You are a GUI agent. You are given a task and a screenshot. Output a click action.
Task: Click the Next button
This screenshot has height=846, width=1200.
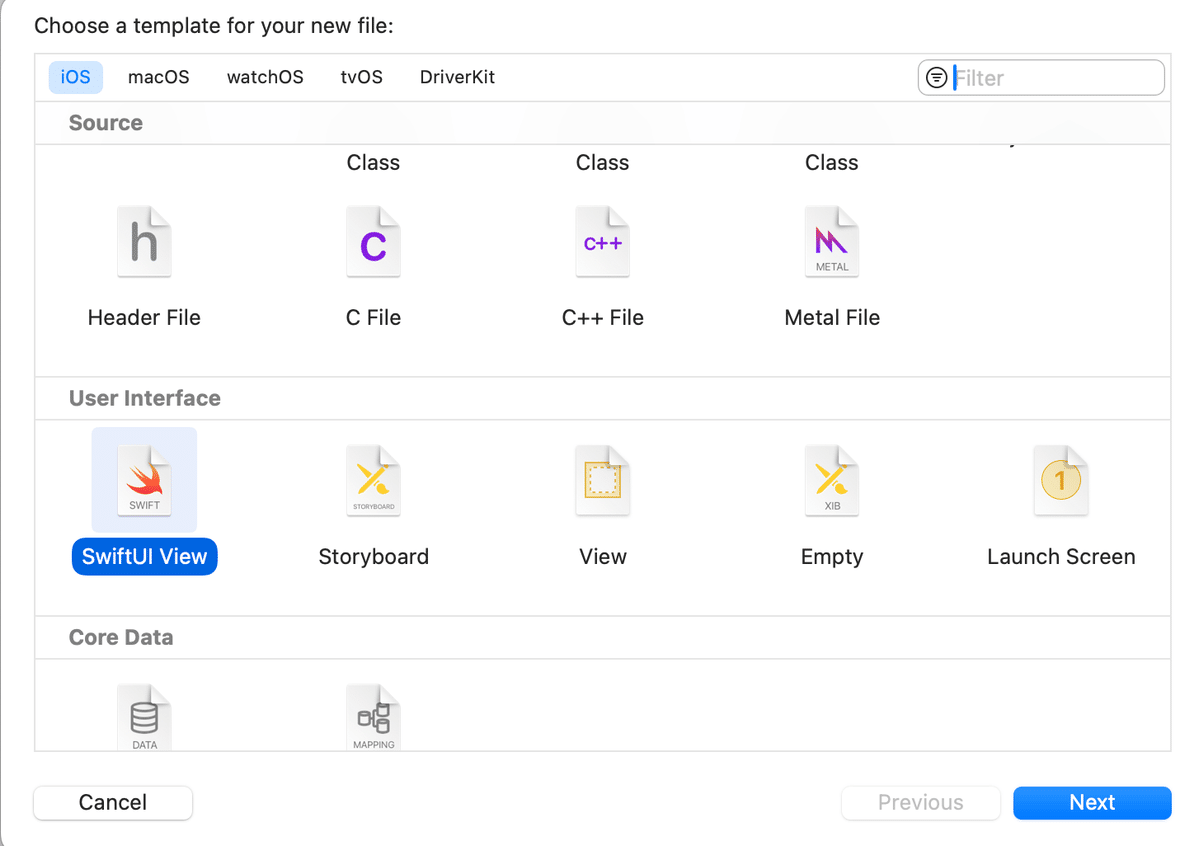[x=1092, y=803]
